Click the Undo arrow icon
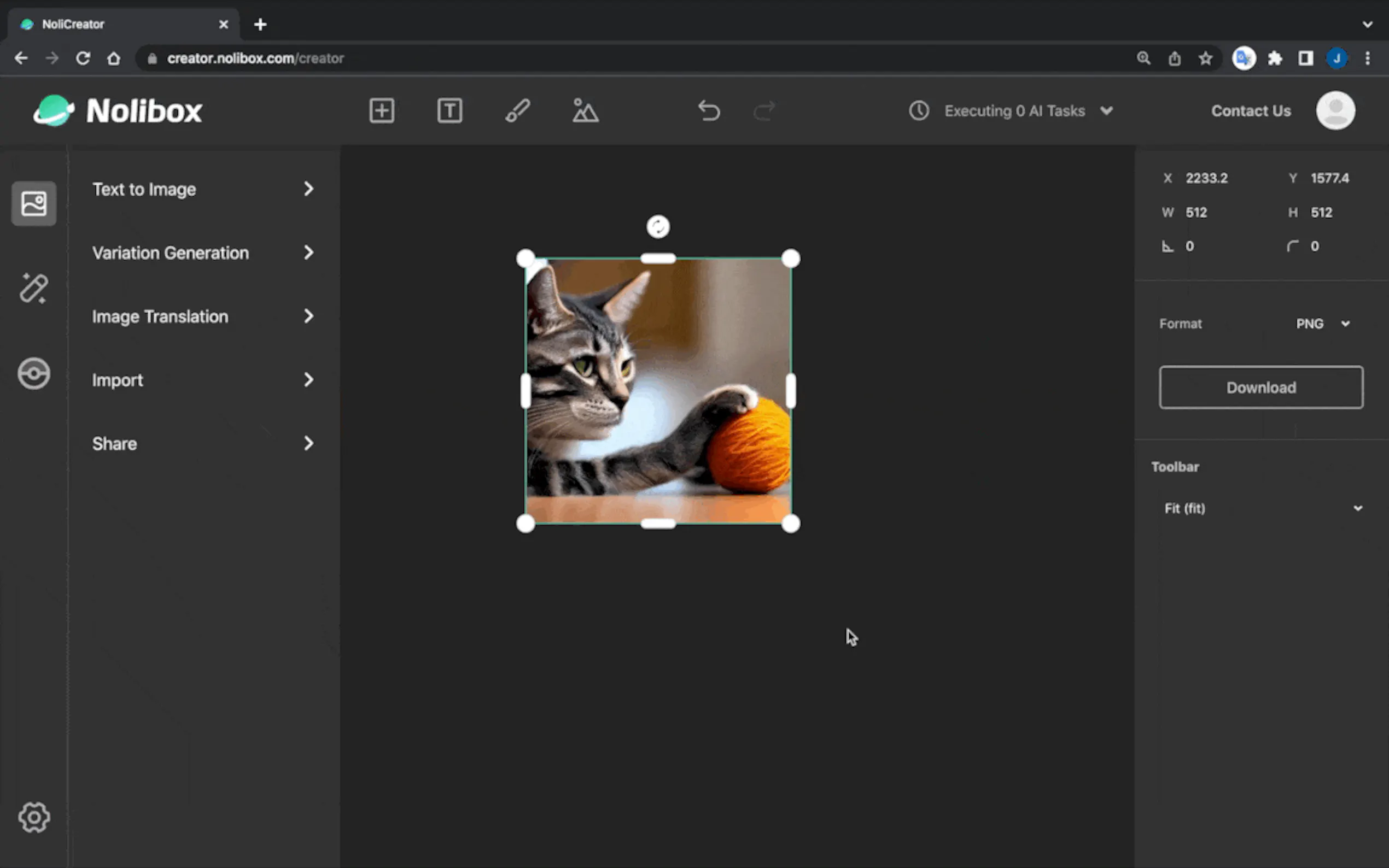This screenshot has width=1389, height=868. 709,111
